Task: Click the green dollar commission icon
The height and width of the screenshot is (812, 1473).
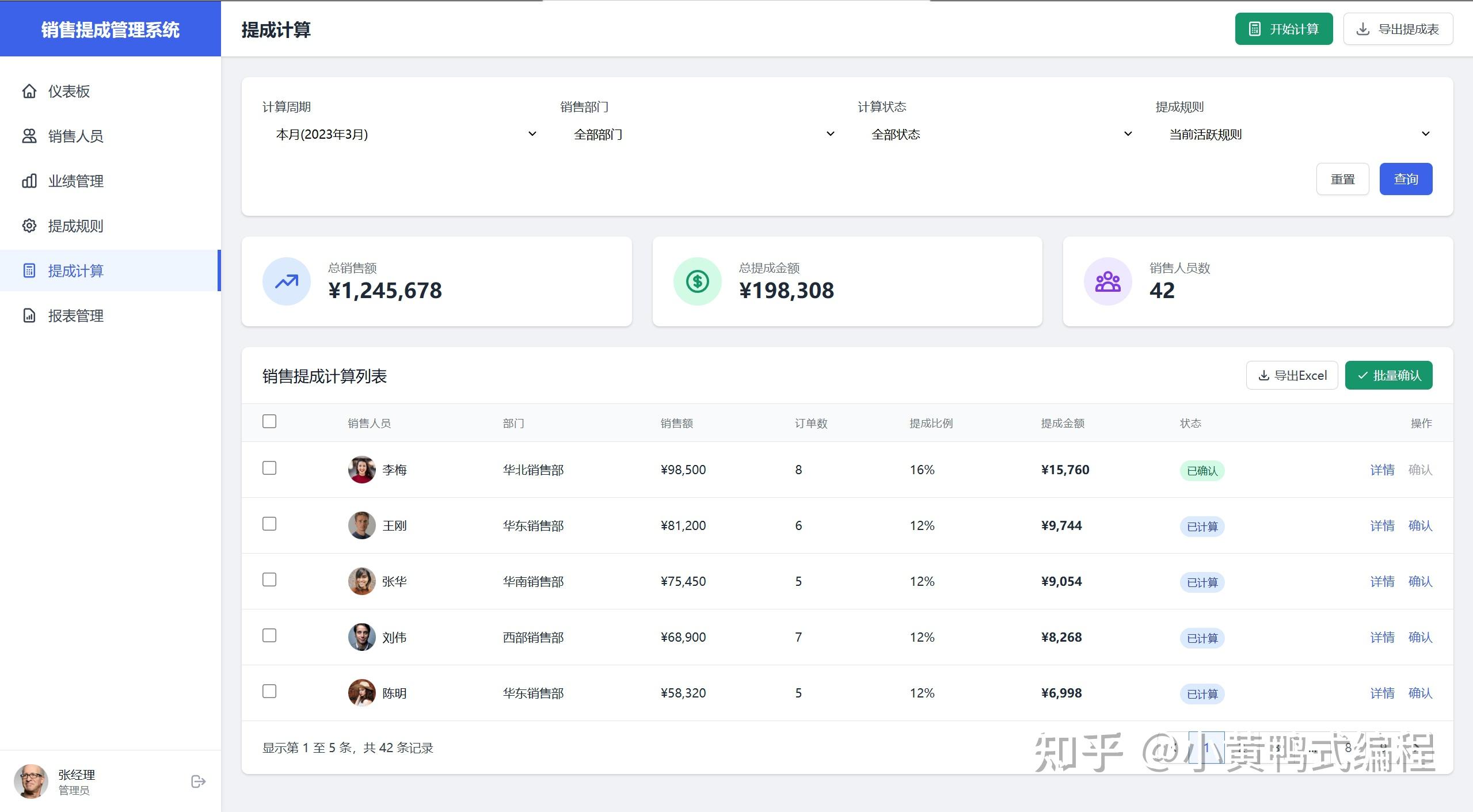Action: pos(697,281)
